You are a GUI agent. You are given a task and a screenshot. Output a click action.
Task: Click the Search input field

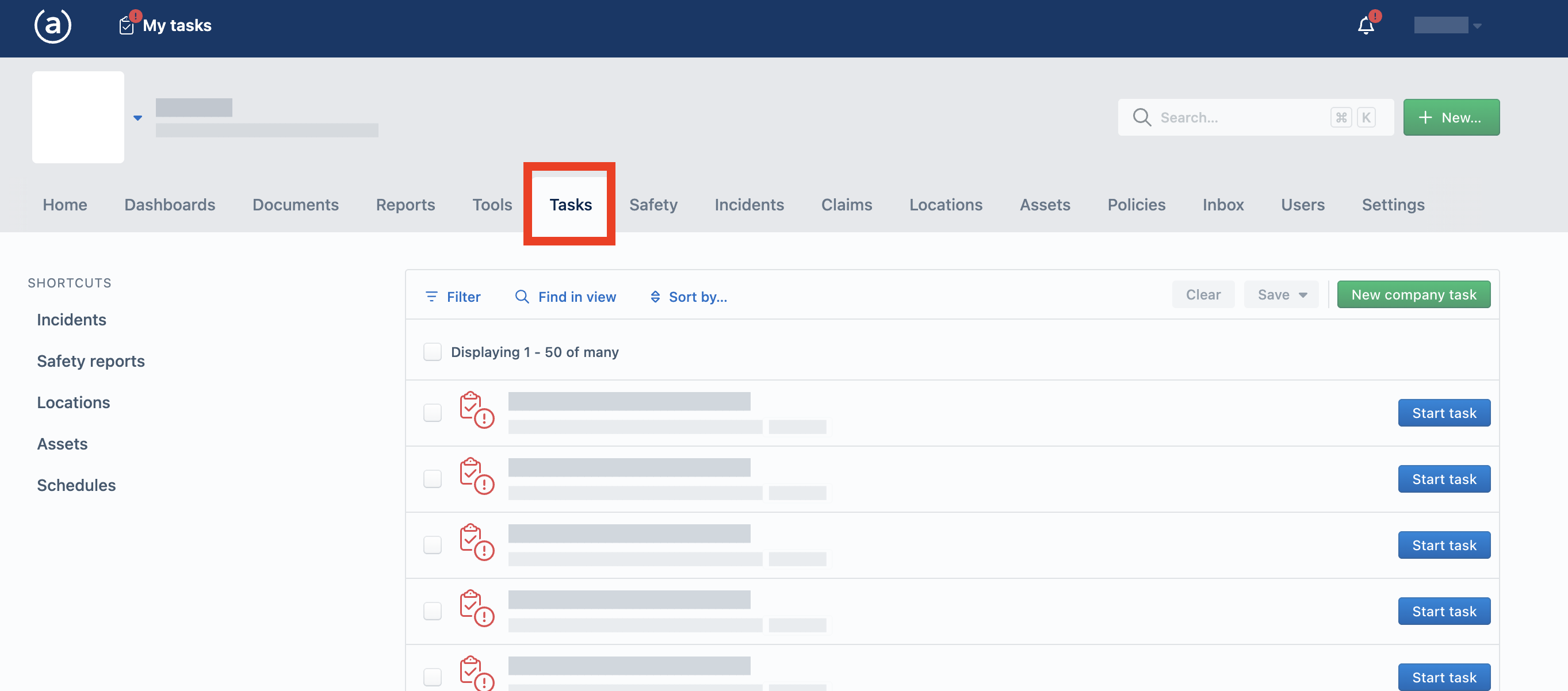pyautogui.click(x=1256, y=117)
